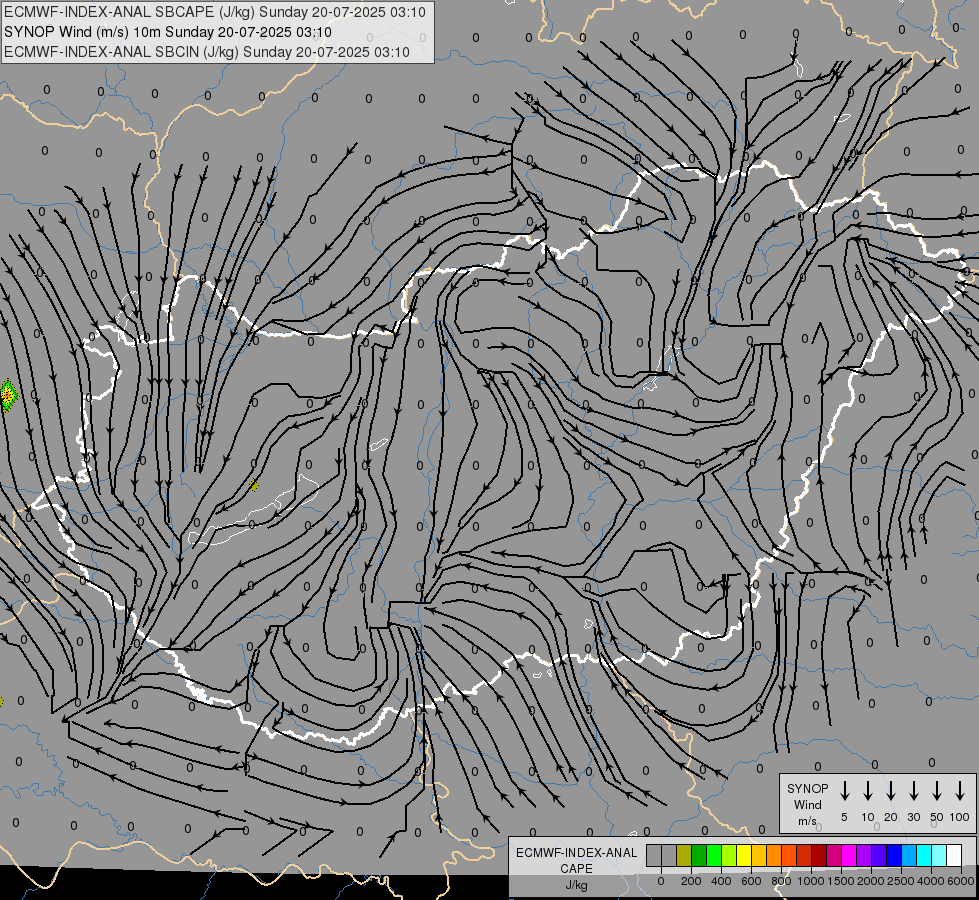The height and width of the screenshot is (900, 979).
Task: Select the white swatch ending the CAPE bar
Action: pyautogui.click(x=953, y=855)
